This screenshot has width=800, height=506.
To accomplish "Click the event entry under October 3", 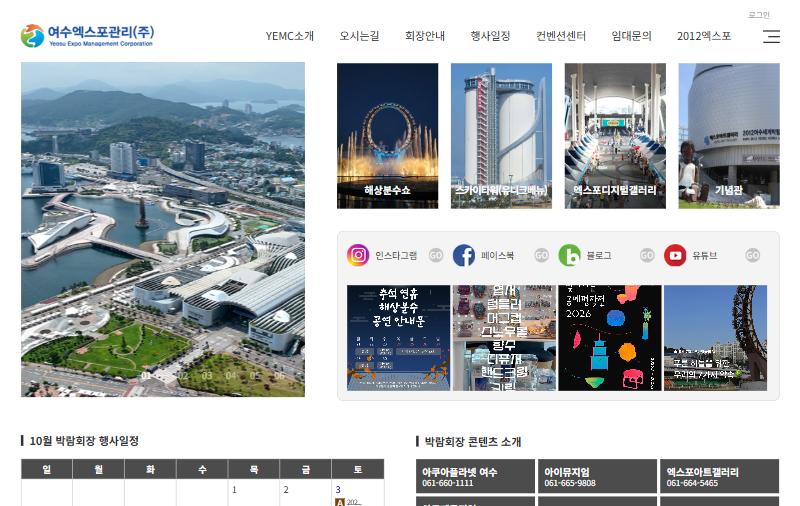I will tap(348, 502).
